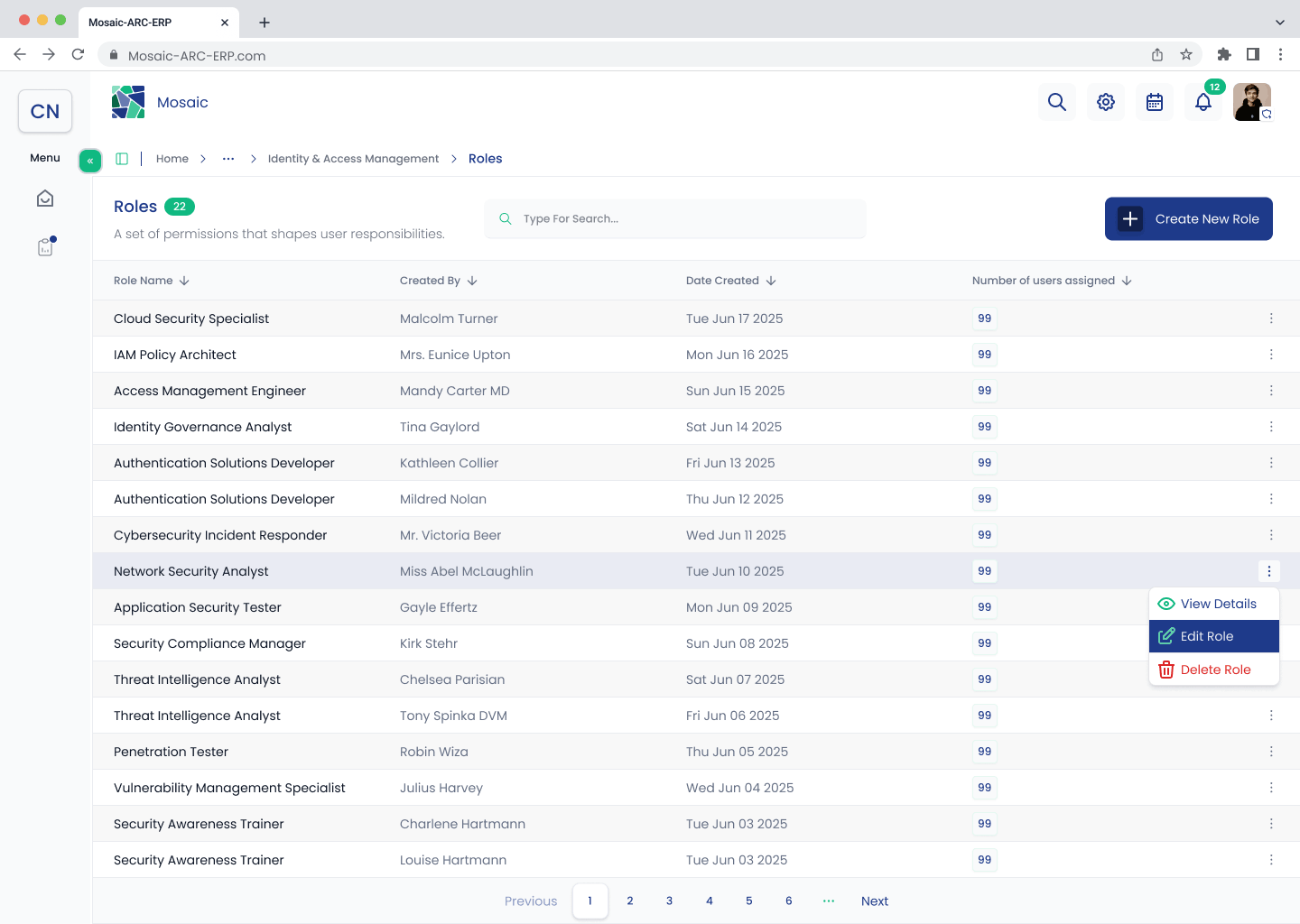
Task: Collapse the sidebar with double-chevron button
Action: 90,161
